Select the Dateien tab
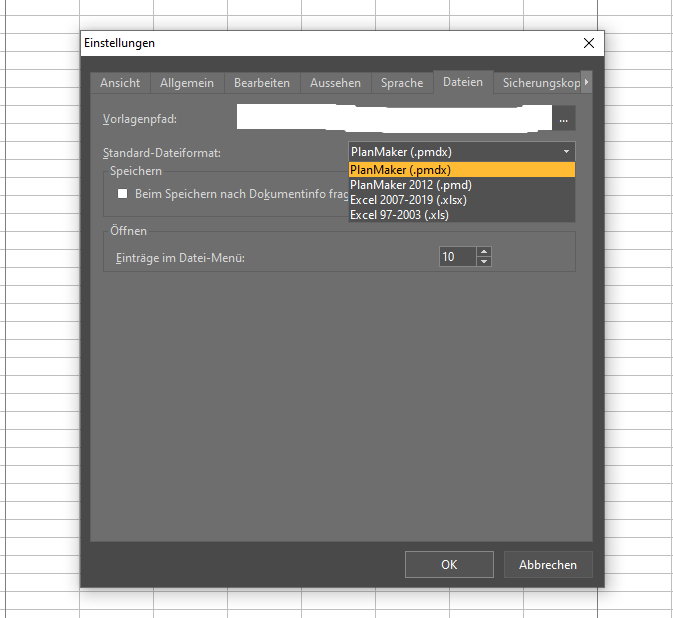 point(463,82)
